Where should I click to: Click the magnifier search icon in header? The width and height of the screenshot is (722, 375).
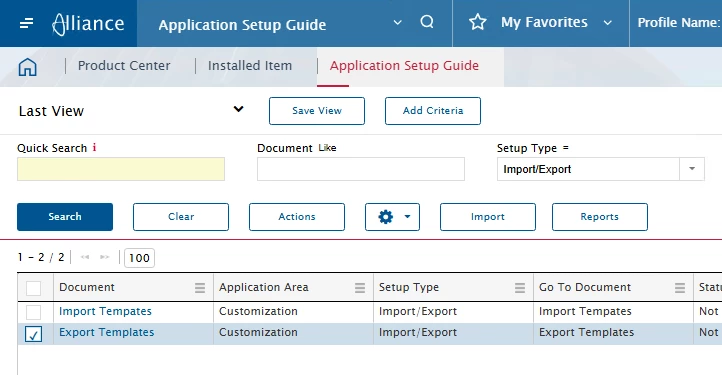(x=427, y=22)
